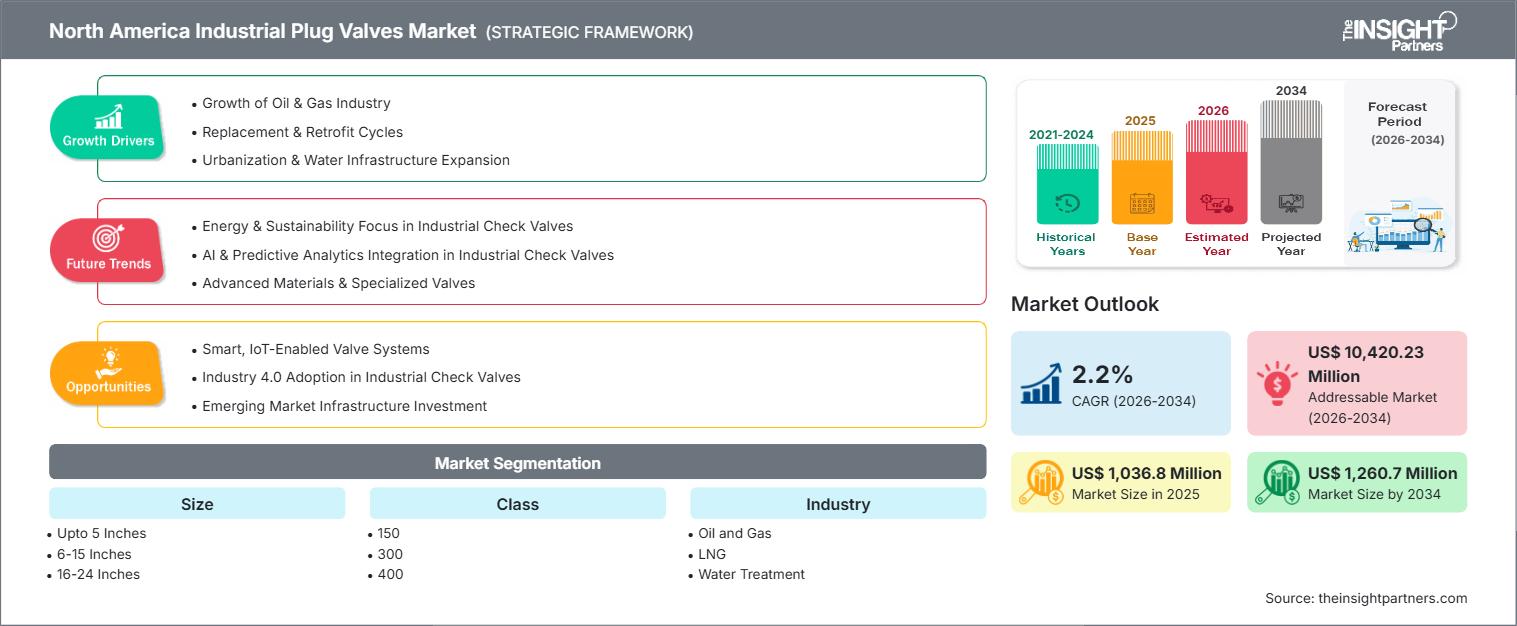Click the CAGR bar chart arrow icon
The image size is (1517, 626).
(1041, 383)
